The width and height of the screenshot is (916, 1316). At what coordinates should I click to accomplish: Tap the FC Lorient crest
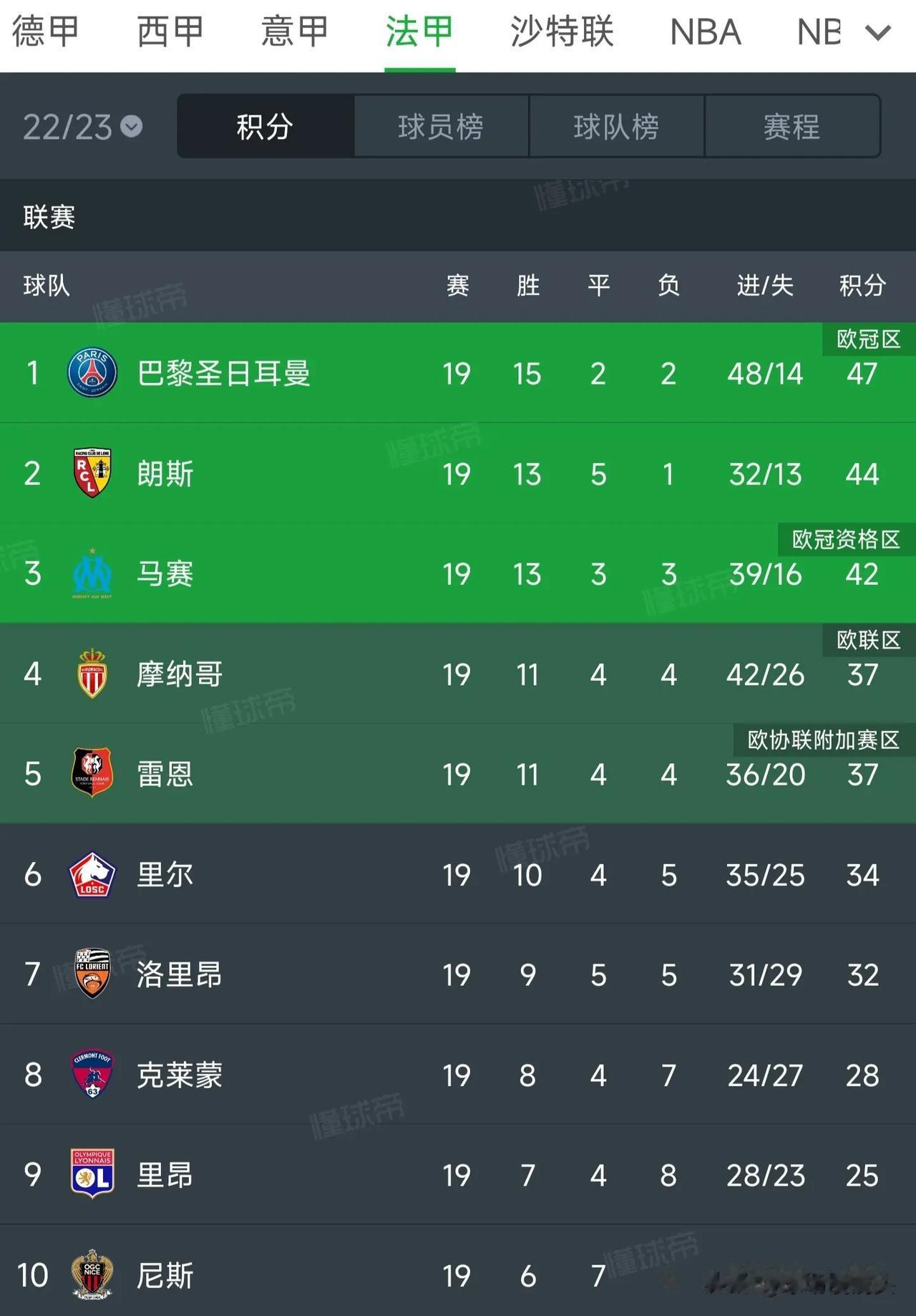92,974
